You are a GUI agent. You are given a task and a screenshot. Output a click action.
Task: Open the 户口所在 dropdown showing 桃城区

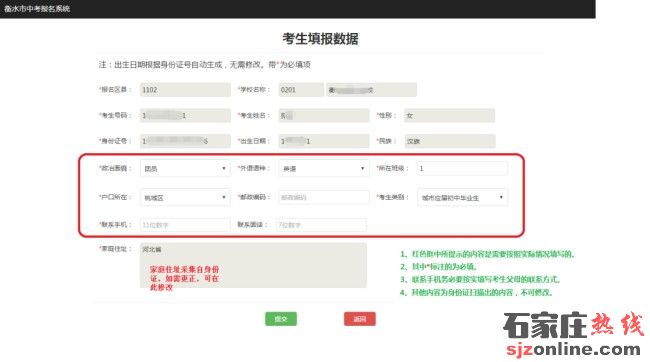[x=185, y=197]
